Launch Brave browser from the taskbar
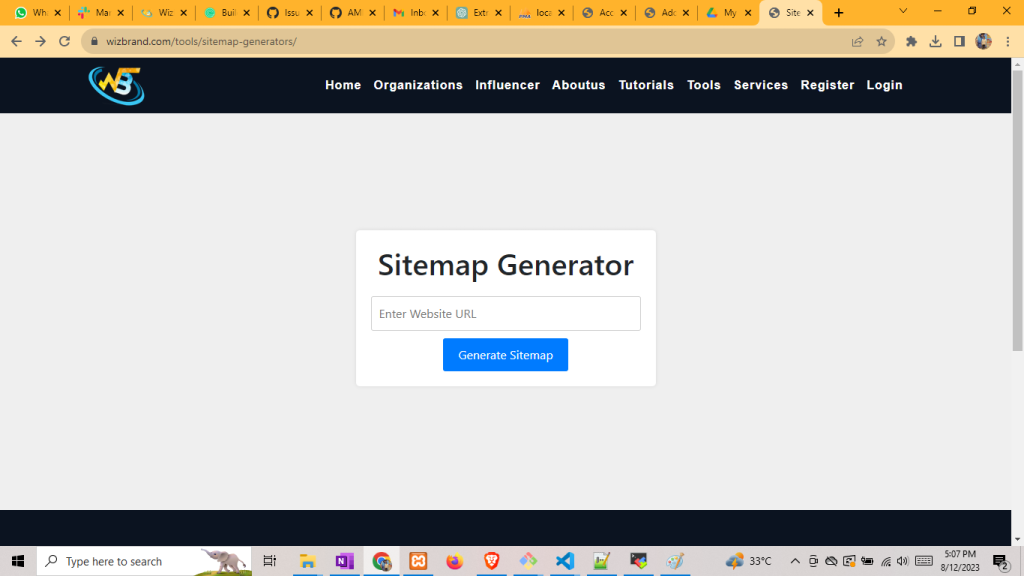Image resolution: width=1024 pixels, height=576 pixels. [491, 561]
